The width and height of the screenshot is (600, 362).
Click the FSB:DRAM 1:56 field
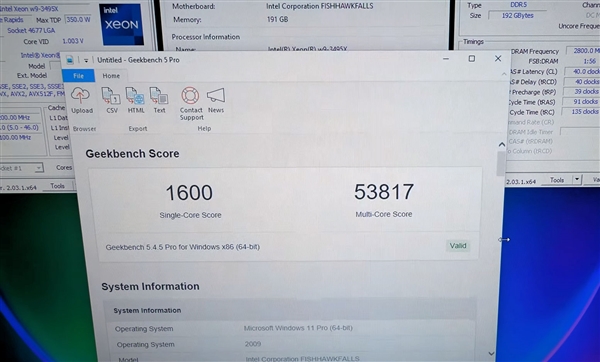583,61
